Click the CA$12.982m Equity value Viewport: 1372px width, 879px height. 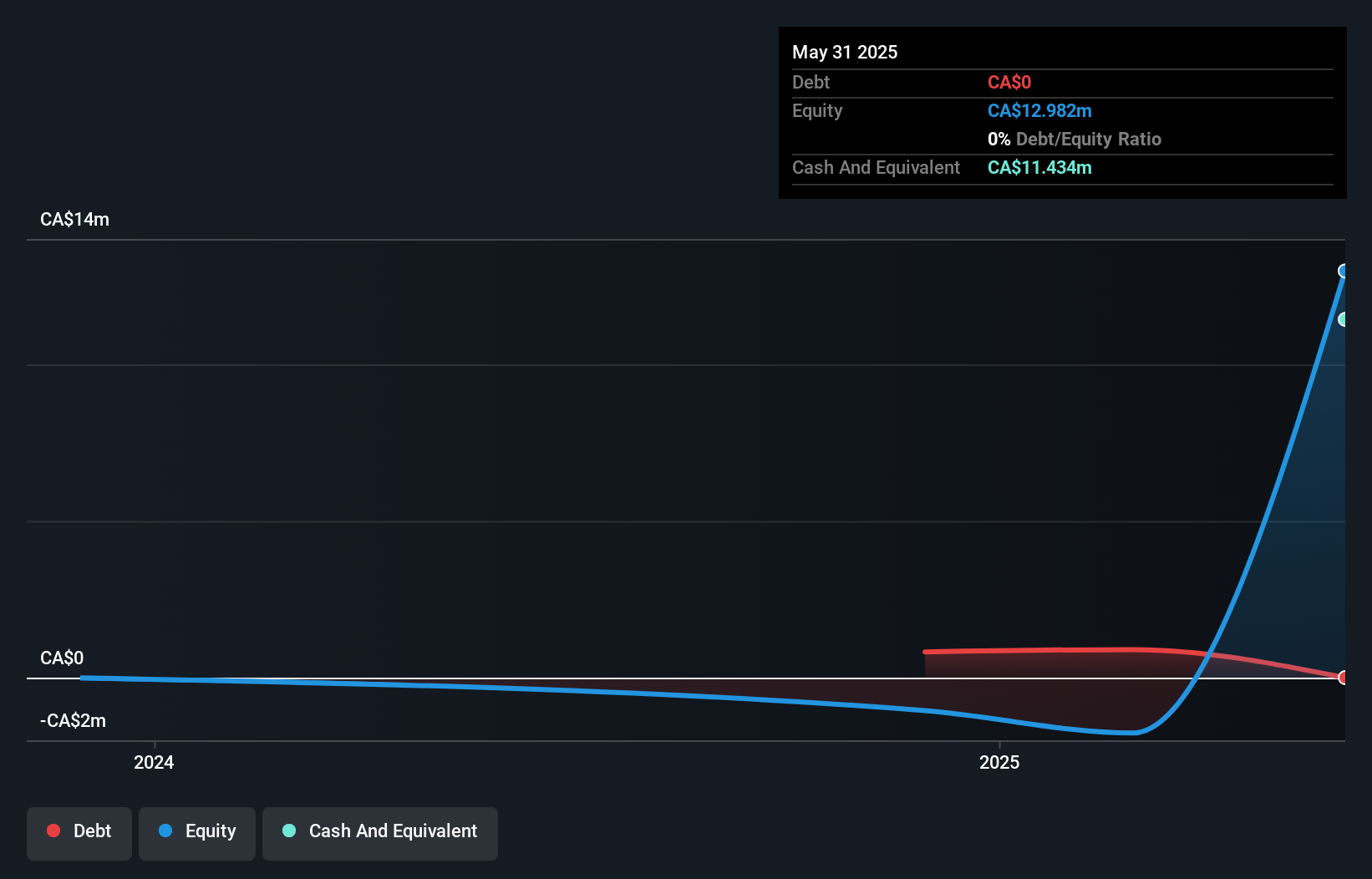tap(1039, 110)
